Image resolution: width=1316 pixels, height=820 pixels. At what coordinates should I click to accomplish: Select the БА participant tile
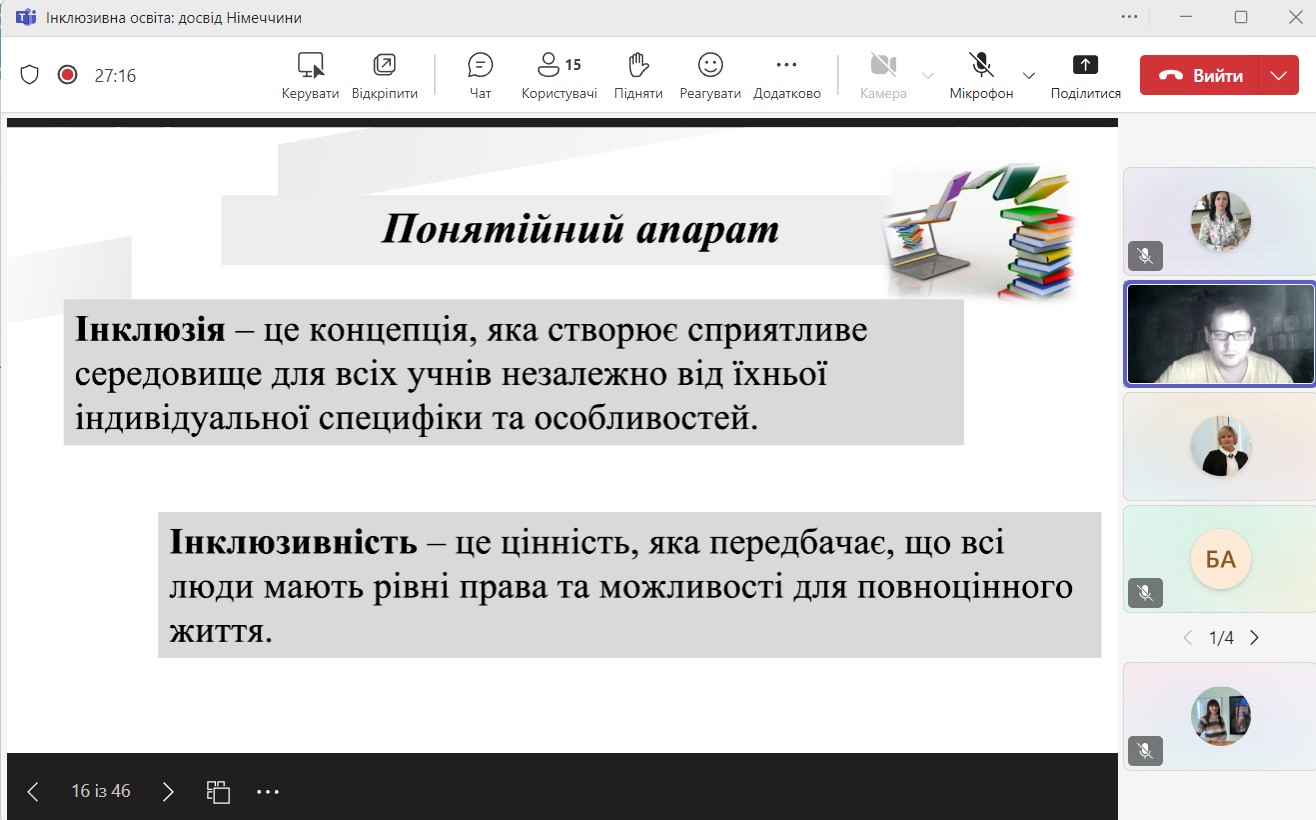1220,559
